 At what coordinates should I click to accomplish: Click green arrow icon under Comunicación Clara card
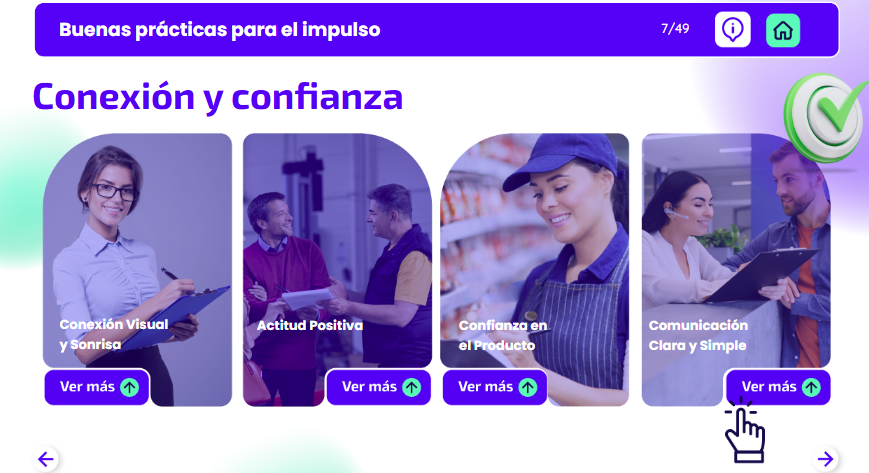(x=811, y=387)
